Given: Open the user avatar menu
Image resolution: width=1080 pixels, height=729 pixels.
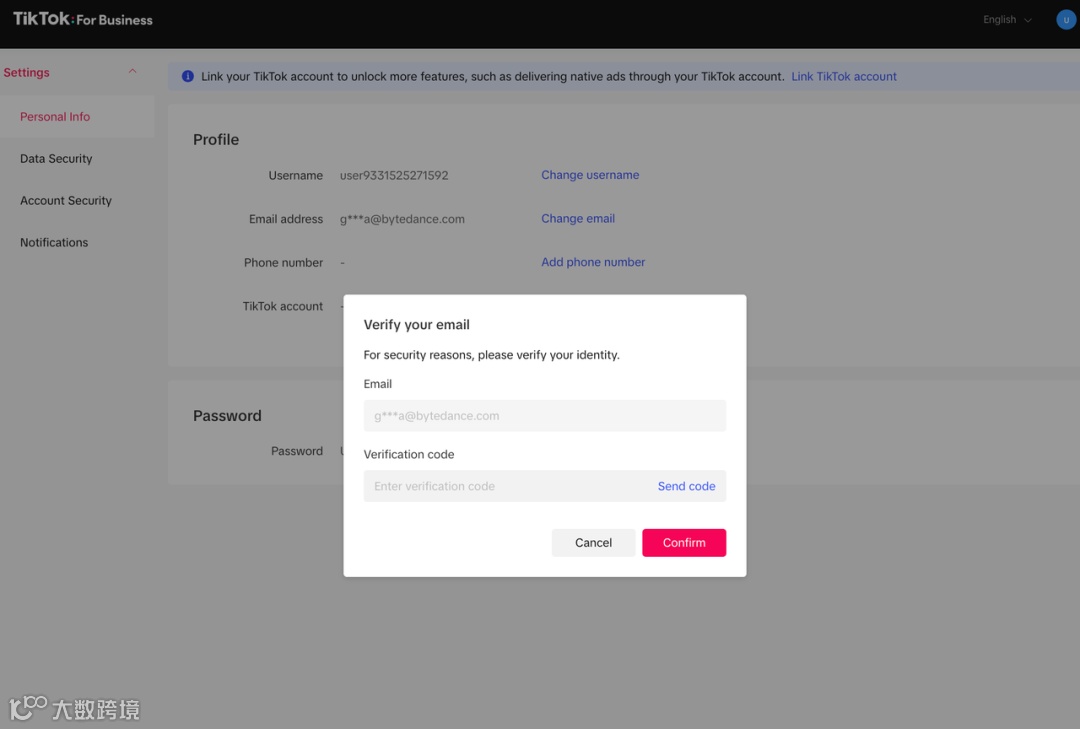Looking at the screenshot, I should click(1066, 19).
